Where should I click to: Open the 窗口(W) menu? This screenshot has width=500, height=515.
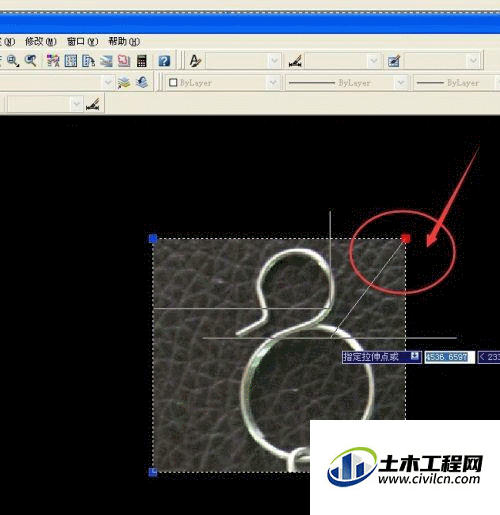[x=82, y=42]
